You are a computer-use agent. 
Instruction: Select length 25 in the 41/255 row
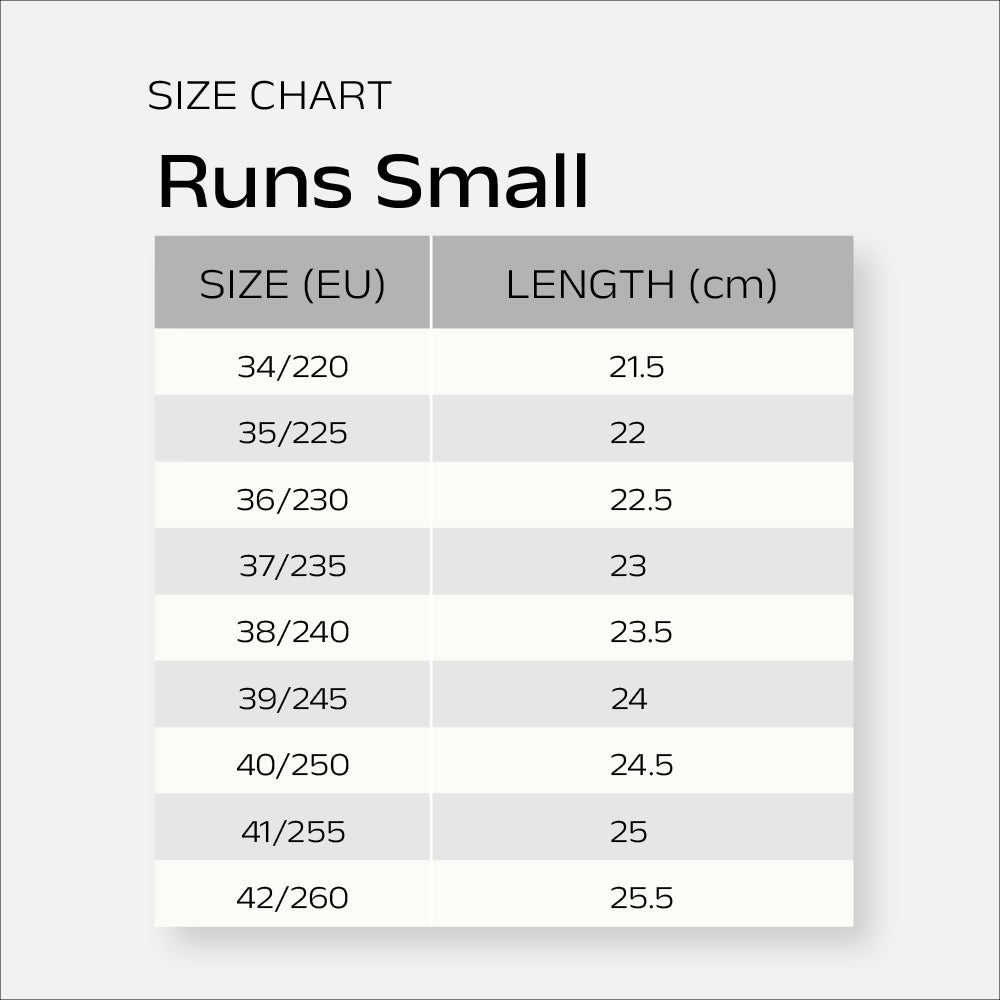pos(628,831)
